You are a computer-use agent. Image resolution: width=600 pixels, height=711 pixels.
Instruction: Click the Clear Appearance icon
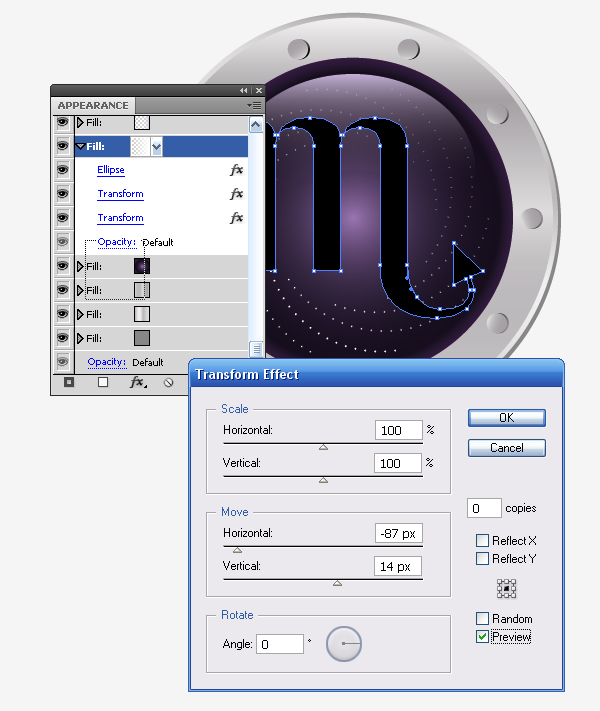pyautogui.click(x=168, y=383)
